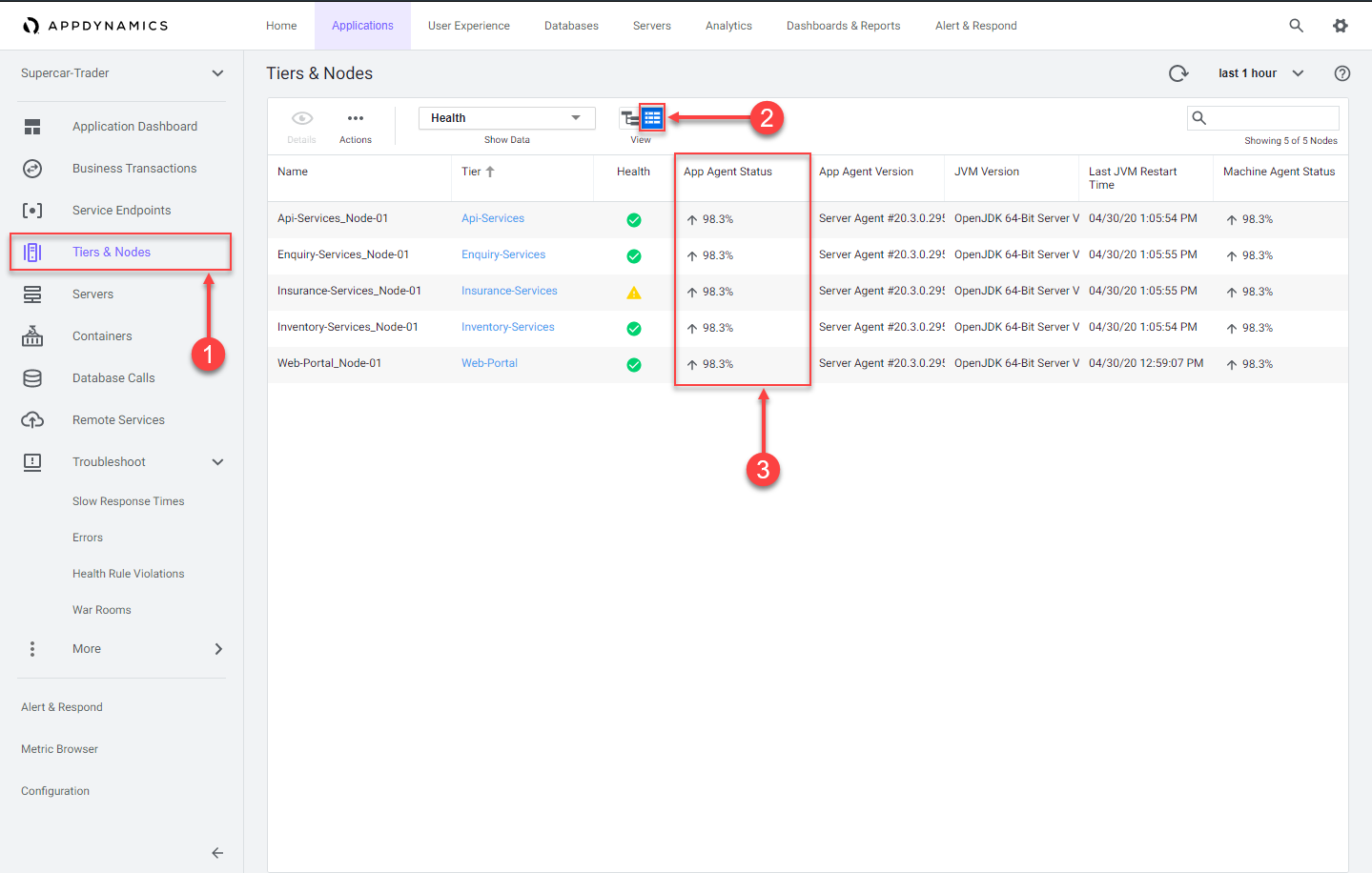The height and width of the screenshot is (873, 1372).
Task: Select the Api-Services_Node-01 row name
Action: coord(333,218)
